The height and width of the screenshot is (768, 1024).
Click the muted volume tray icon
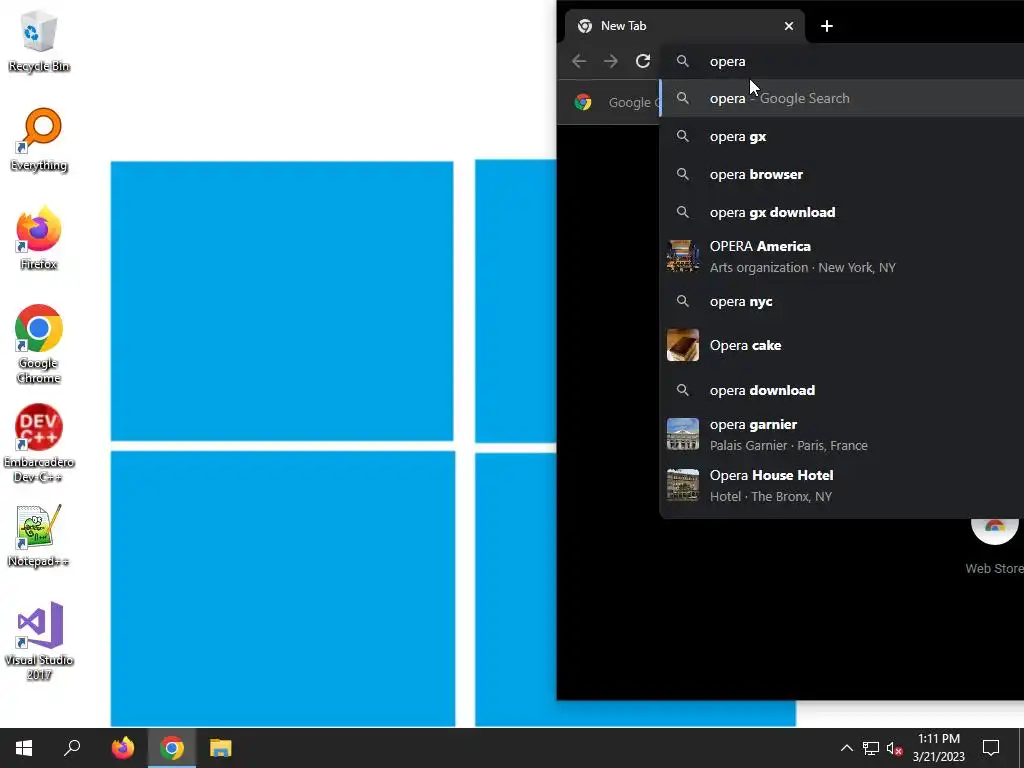coord(894,748)
